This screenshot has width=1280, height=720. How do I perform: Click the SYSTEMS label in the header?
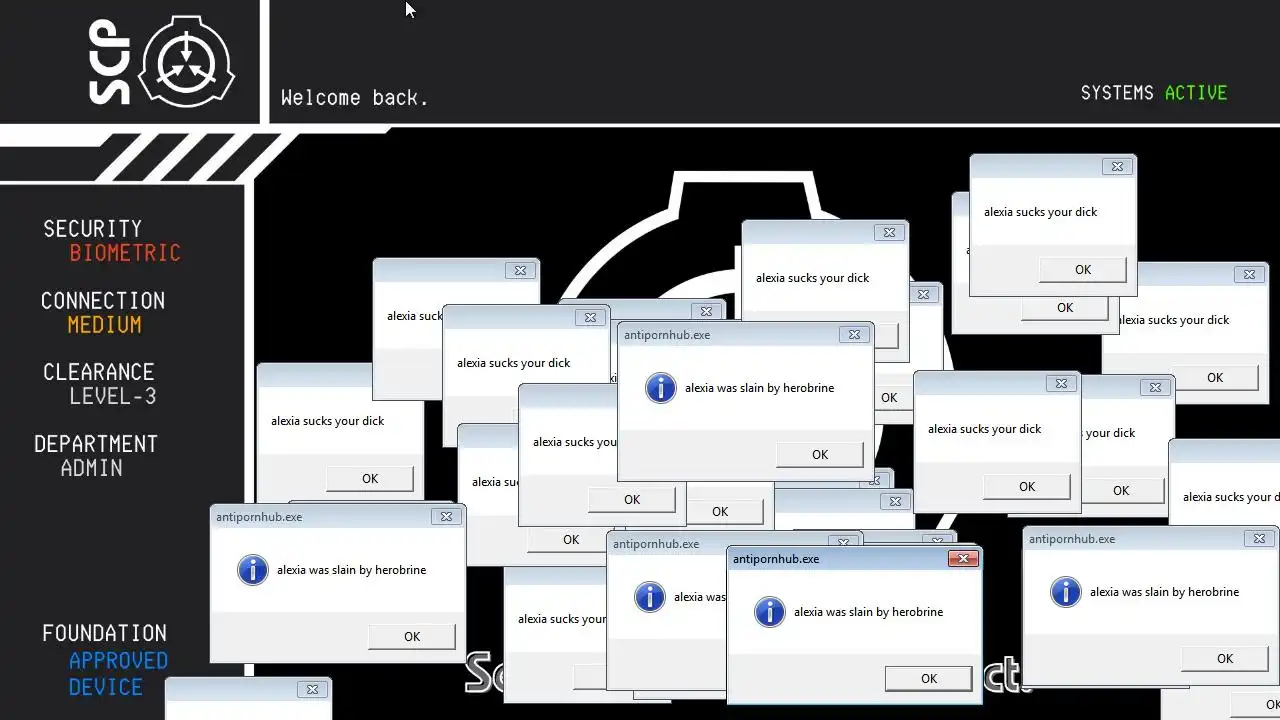point(1117,93)
